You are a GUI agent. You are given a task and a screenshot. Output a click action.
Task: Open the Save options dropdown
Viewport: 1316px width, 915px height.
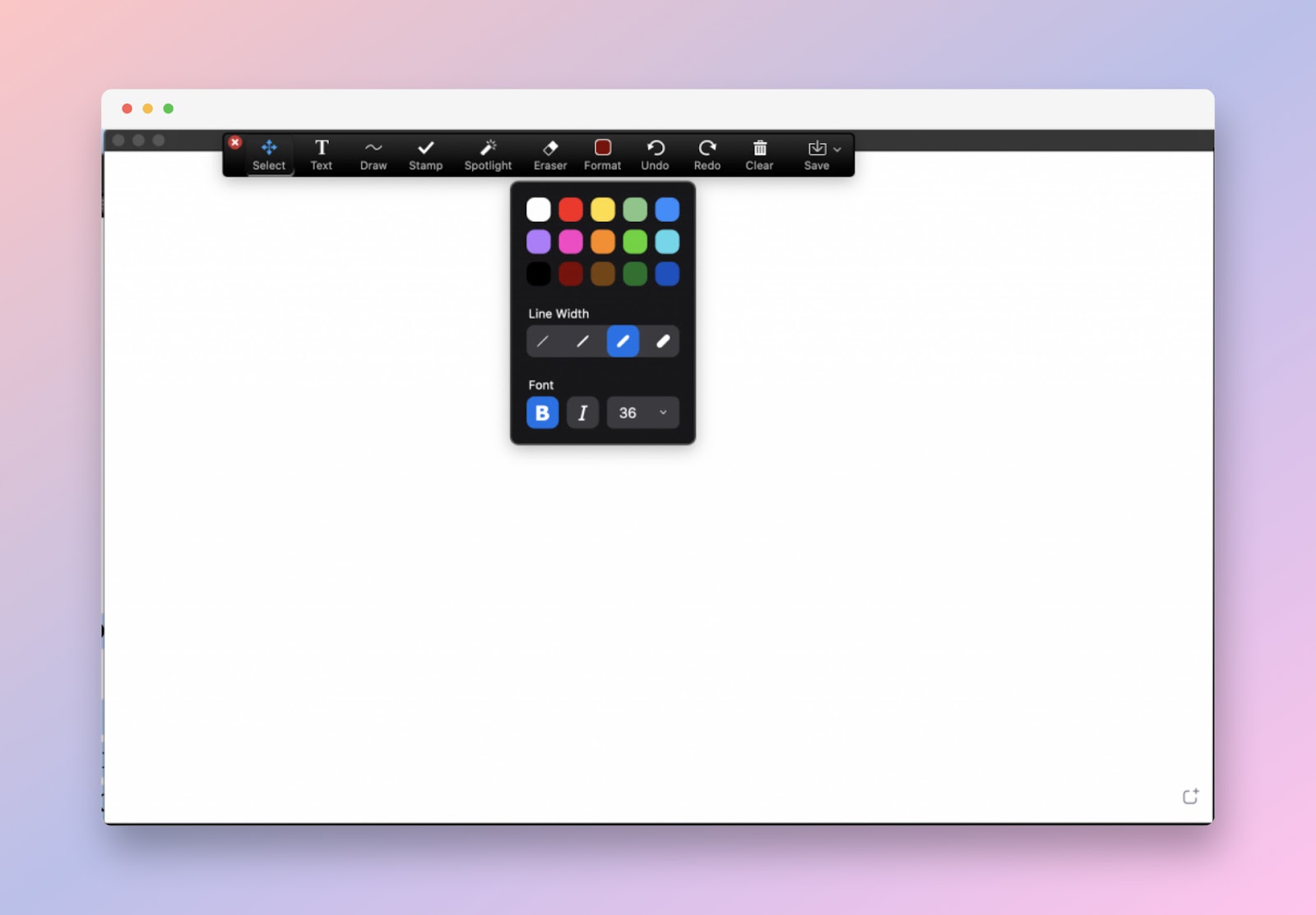click(x=837, y=150)
